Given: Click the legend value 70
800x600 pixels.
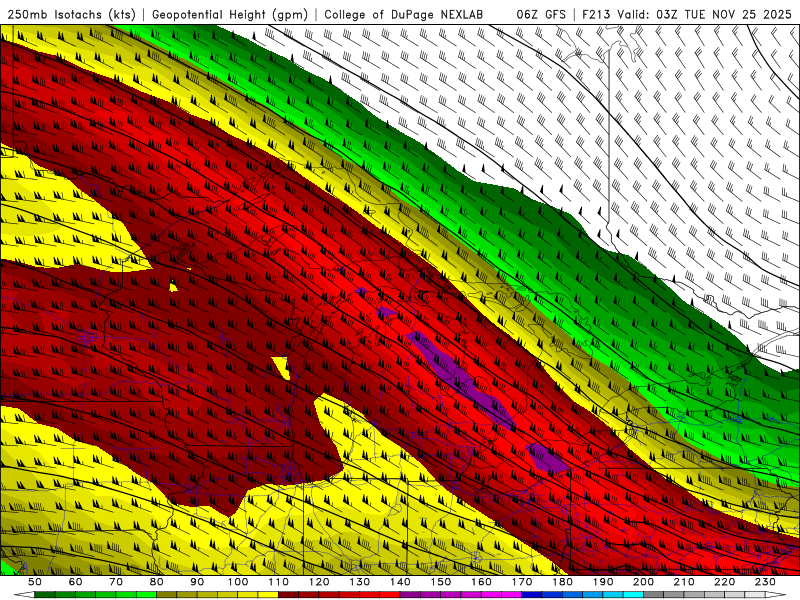Looking at the screenshot, I should 116,582.
